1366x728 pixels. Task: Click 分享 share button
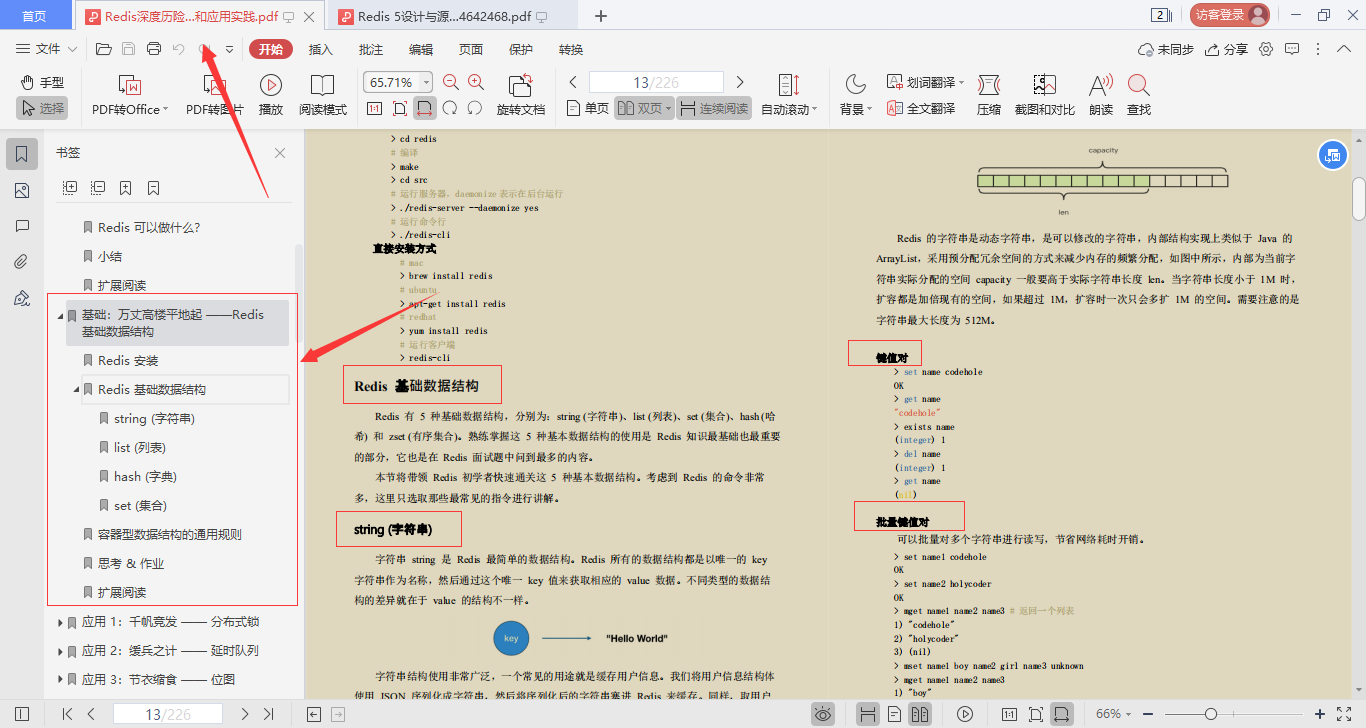(x=1227, y=49)
